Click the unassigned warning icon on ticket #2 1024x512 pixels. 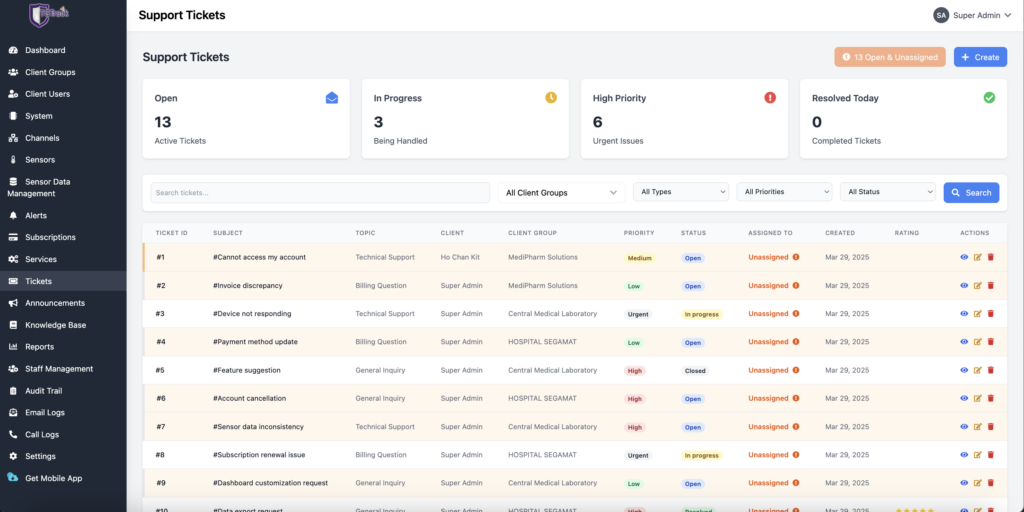pyautogui.click(x=796, y=286)
